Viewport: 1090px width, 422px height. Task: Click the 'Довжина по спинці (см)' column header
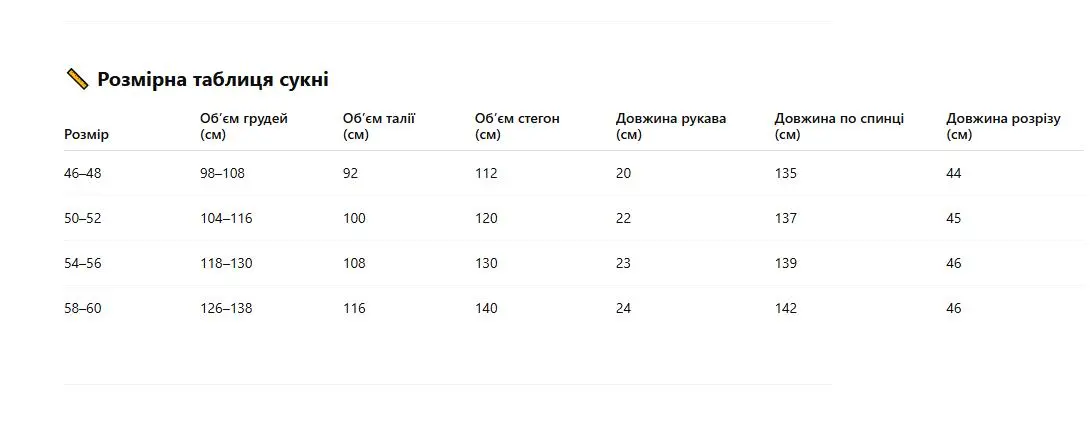tap(839, 127)
